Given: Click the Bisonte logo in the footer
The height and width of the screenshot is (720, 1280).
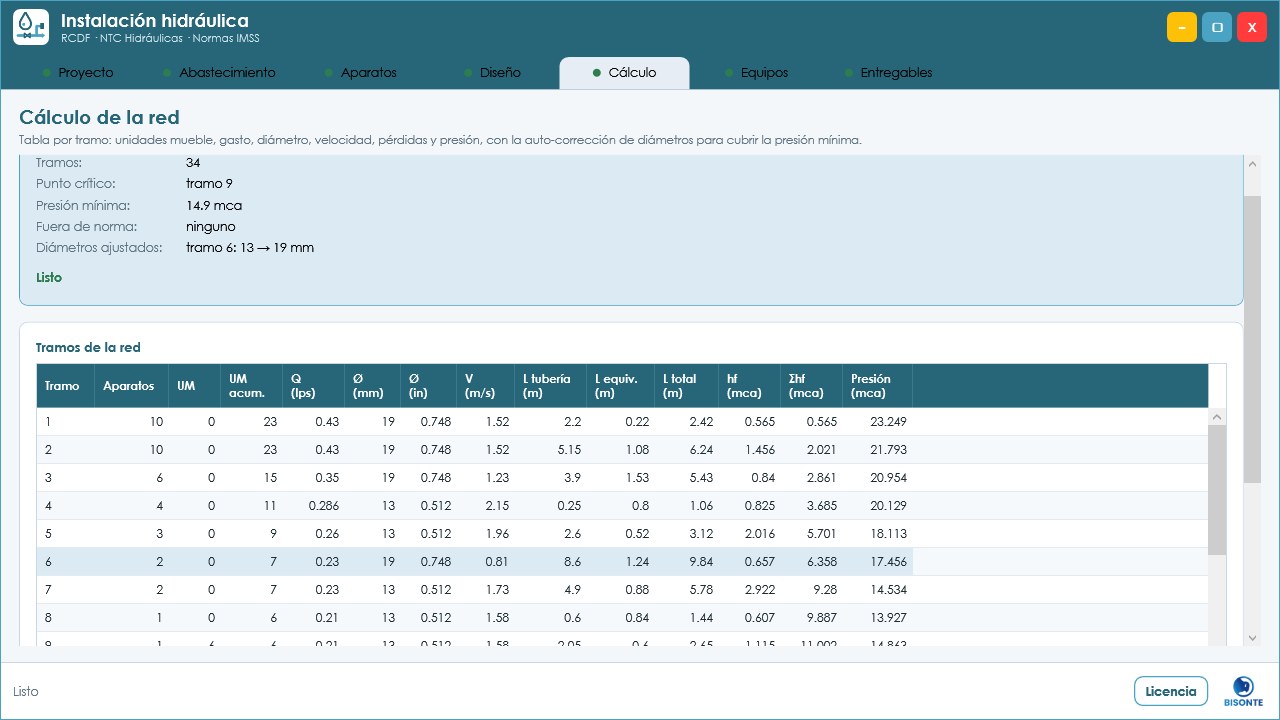Looking at the screenshot, I should coord(1243,691).
